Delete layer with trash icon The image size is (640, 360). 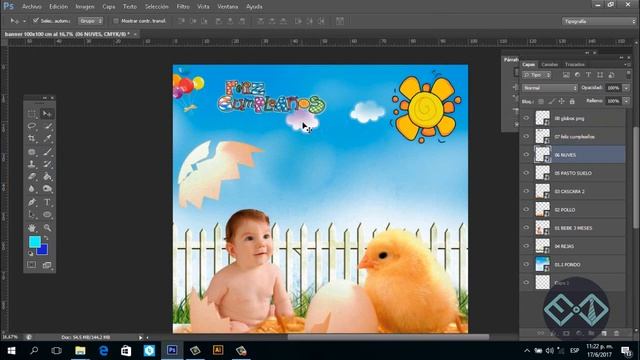tap(616, 333)
